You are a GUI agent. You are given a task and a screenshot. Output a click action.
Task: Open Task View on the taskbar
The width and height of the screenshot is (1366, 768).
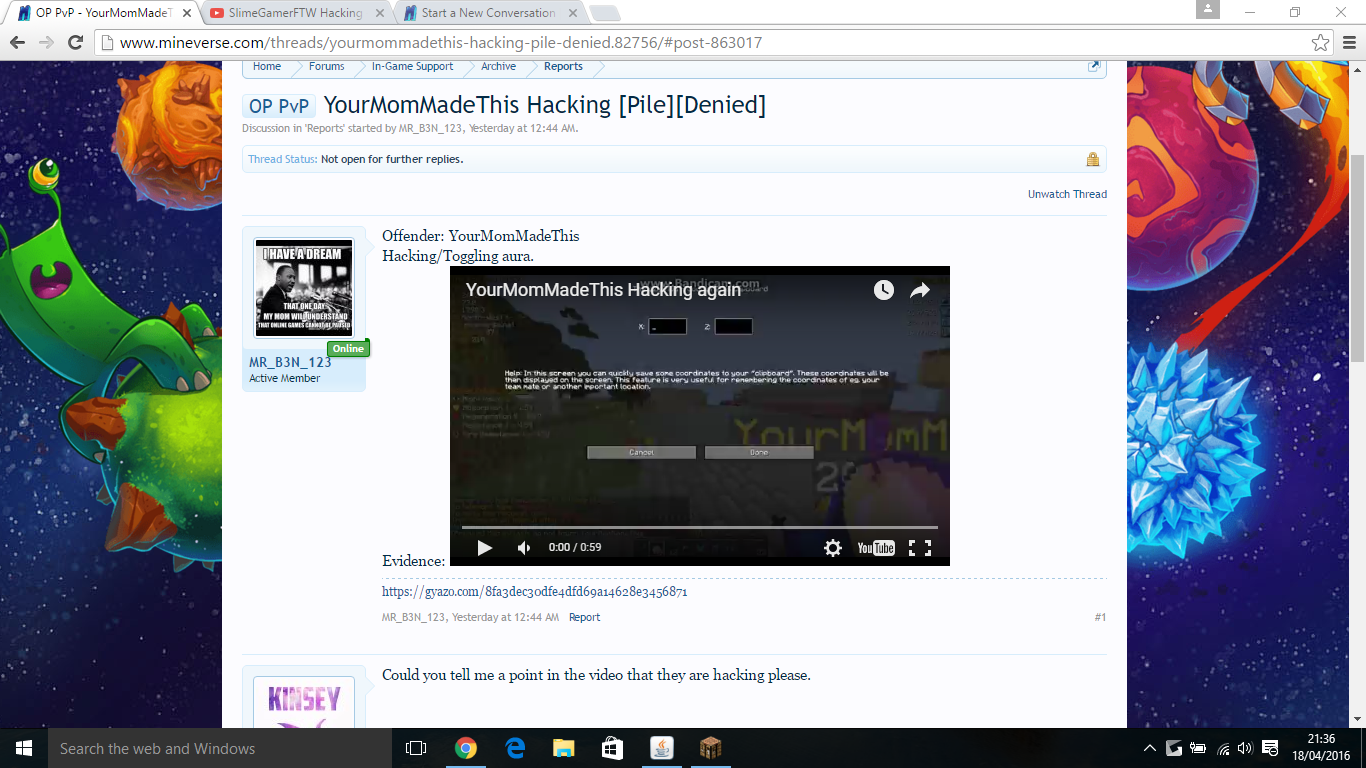(x=416, y=748)
